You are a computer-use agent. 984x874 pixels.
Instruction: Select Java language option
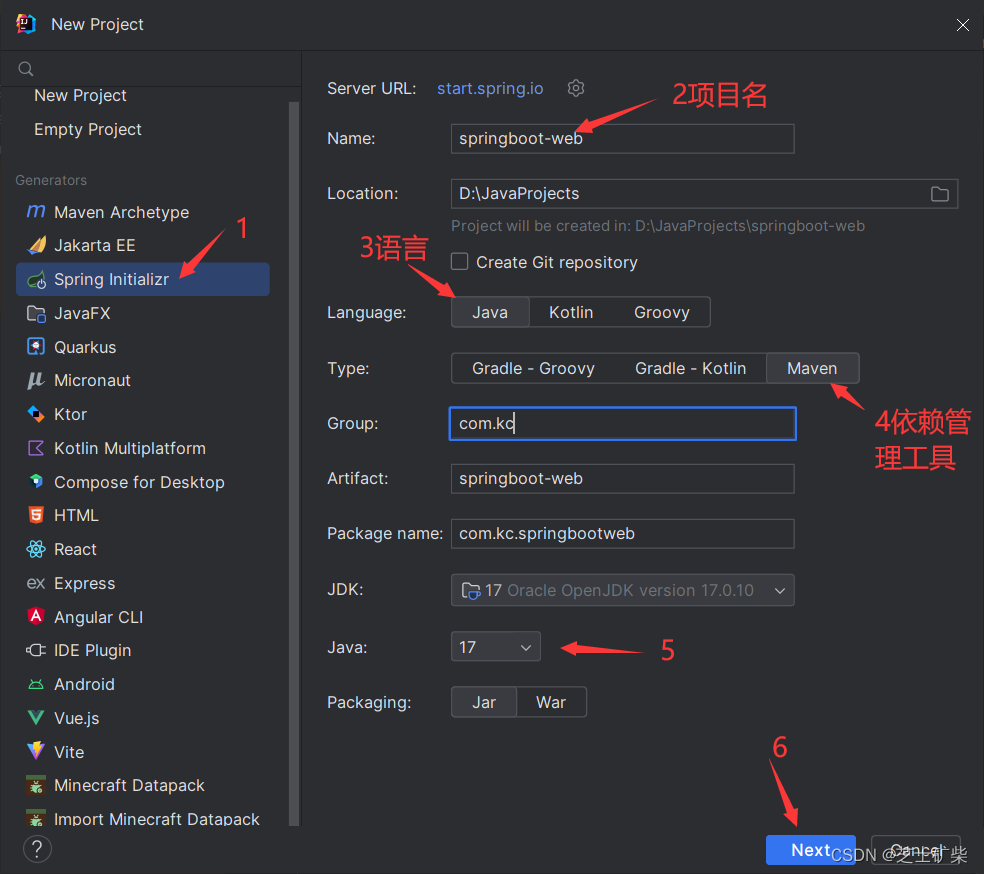coord(490,312)
